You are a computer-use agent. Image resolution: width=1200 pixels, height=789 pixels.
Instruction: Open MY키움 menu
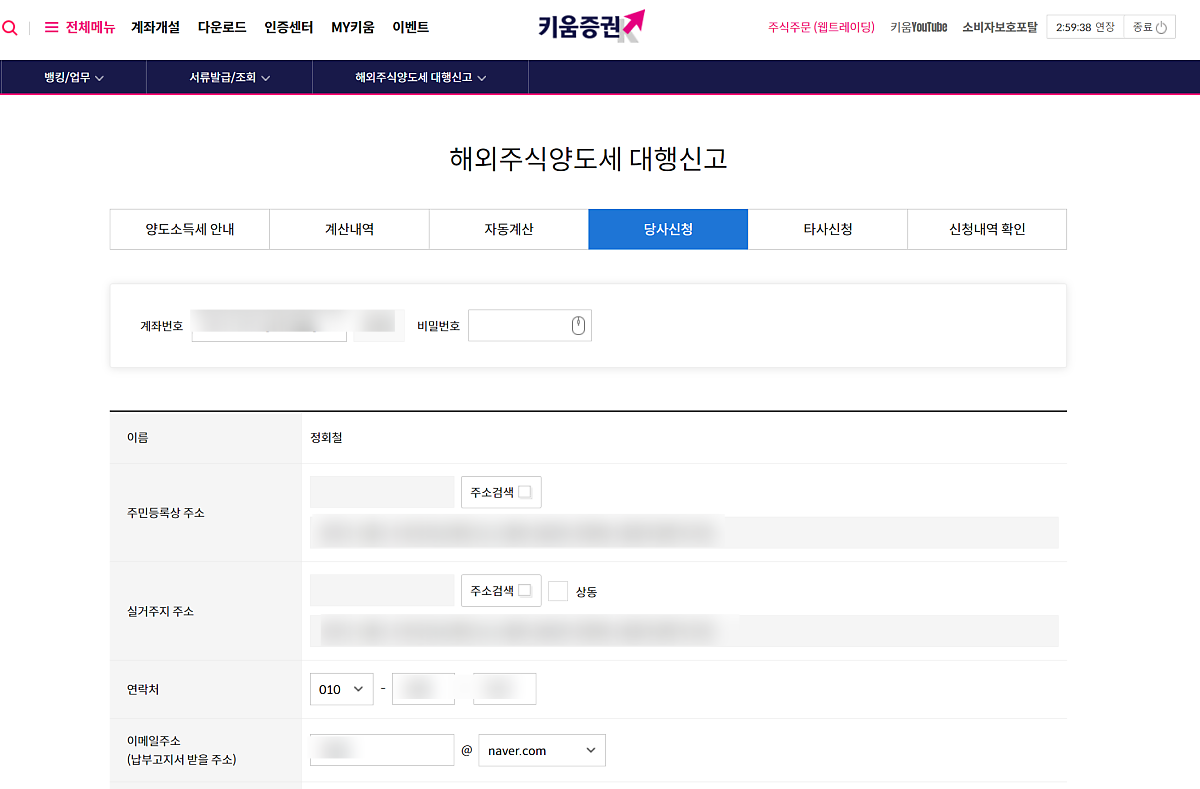point(353,28)
